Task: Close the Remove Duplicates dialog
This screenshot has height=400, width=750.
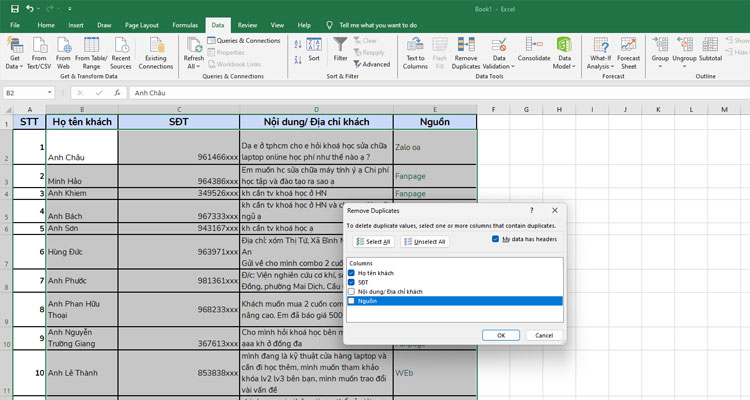Action: (x=554, y=210)
